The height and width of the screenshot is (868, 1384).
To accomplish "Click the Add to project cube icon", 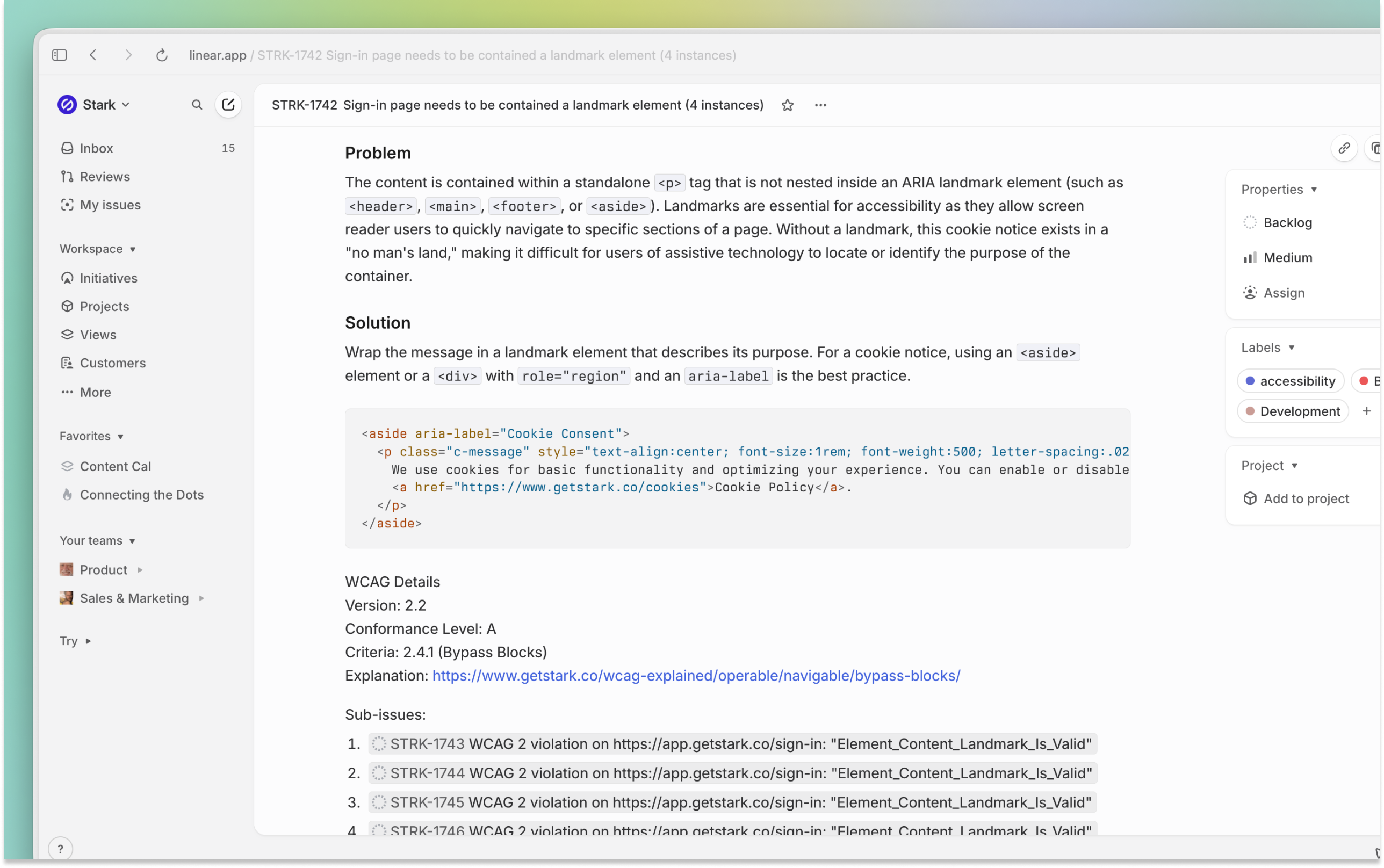I will 1250,499.
